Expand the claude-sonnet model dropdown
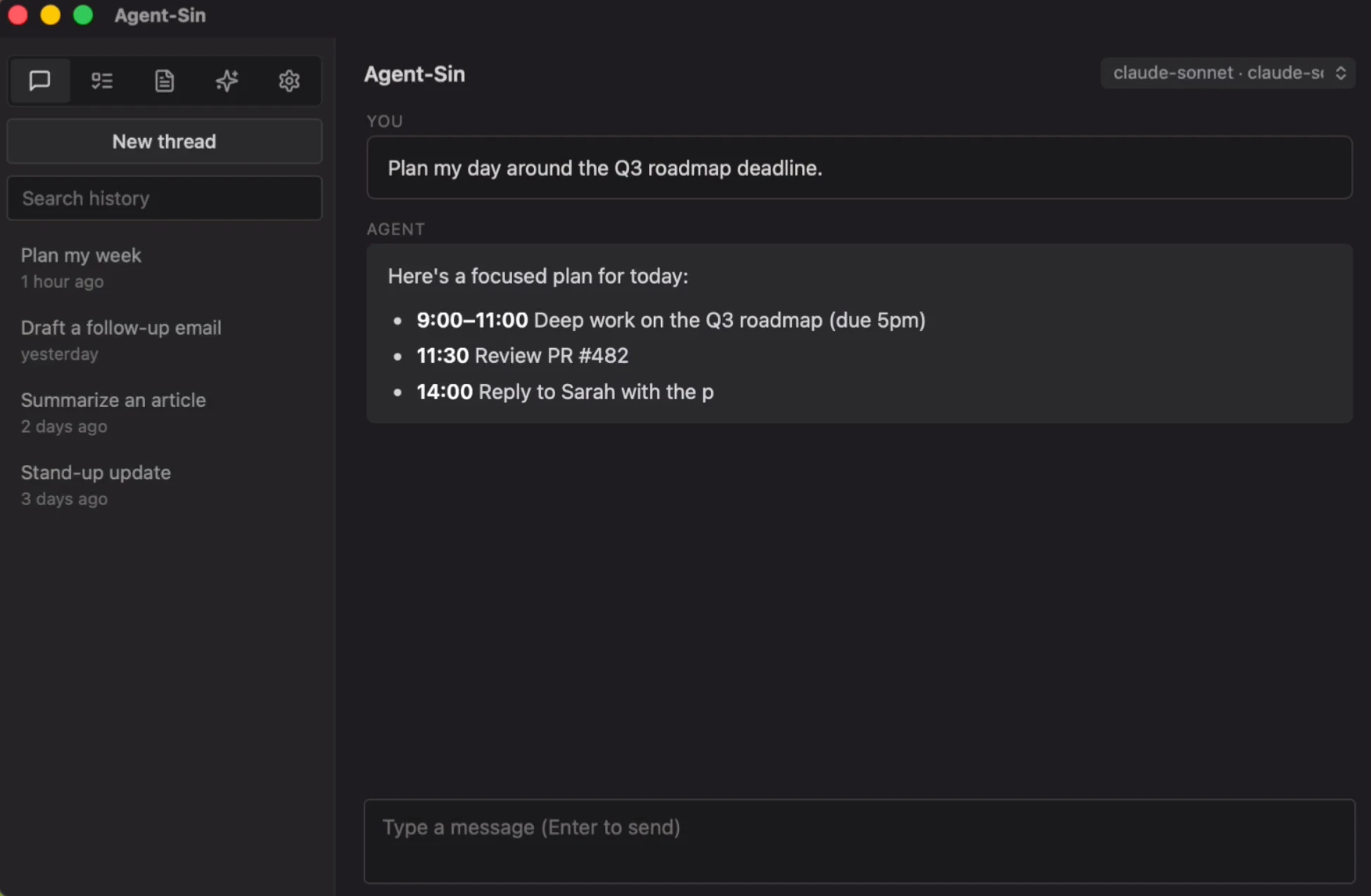The height and width of the screenshot is (896, 1371). [1228, 73]
